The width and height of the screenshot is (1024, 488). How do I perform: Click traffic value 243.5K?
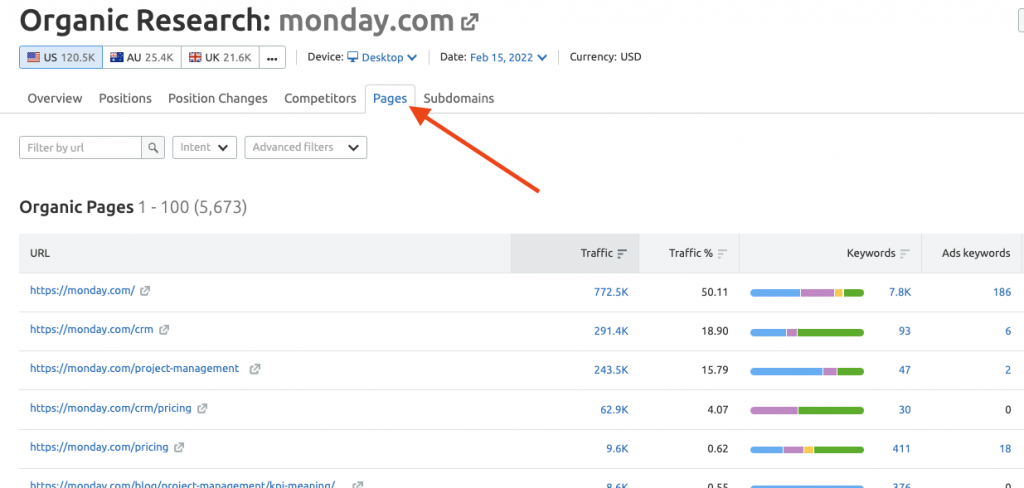point(610,370)
